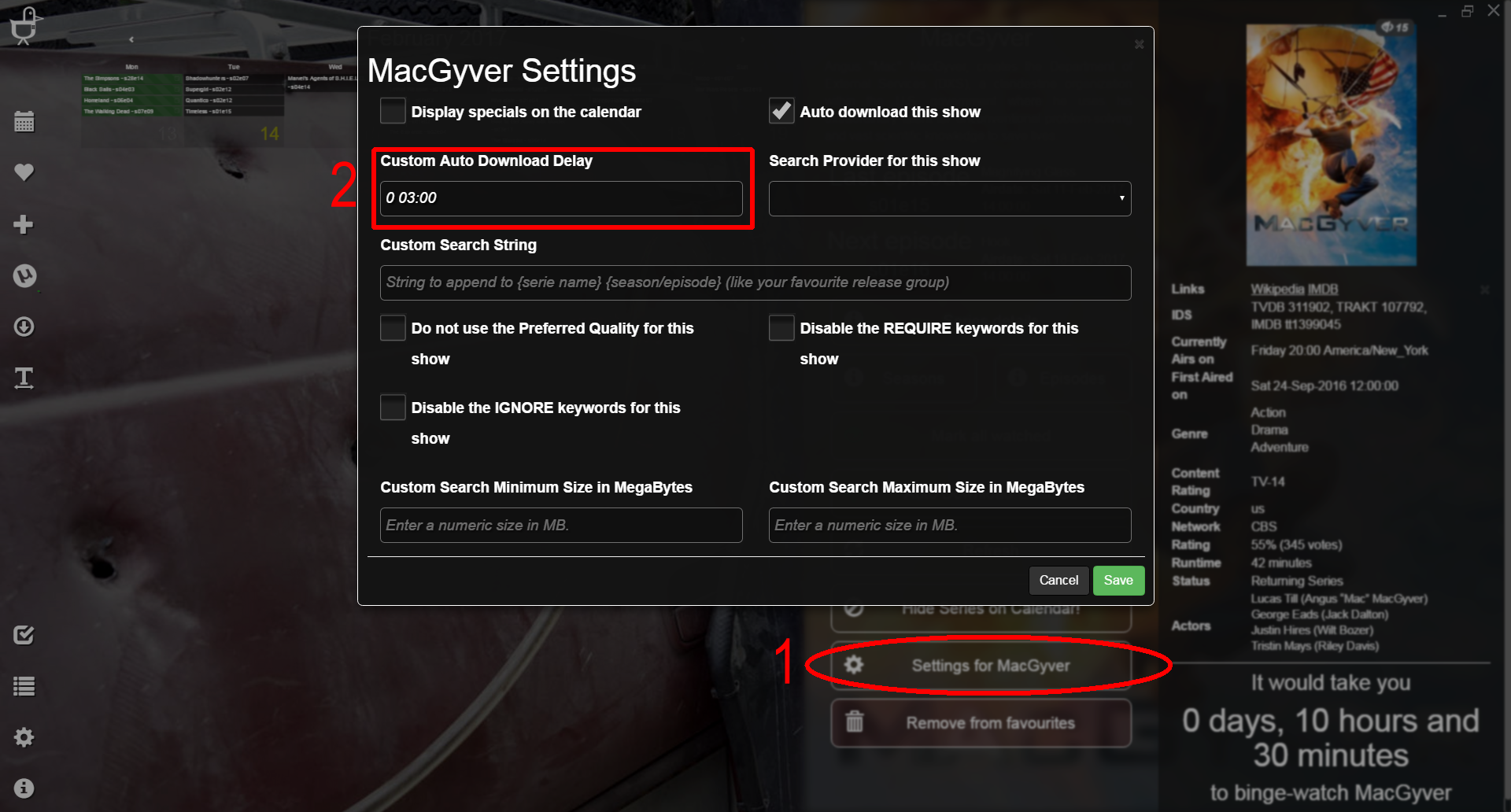
Task: Close the MacGyver Settings dialog with X
Action: (x=1139, y=45)
